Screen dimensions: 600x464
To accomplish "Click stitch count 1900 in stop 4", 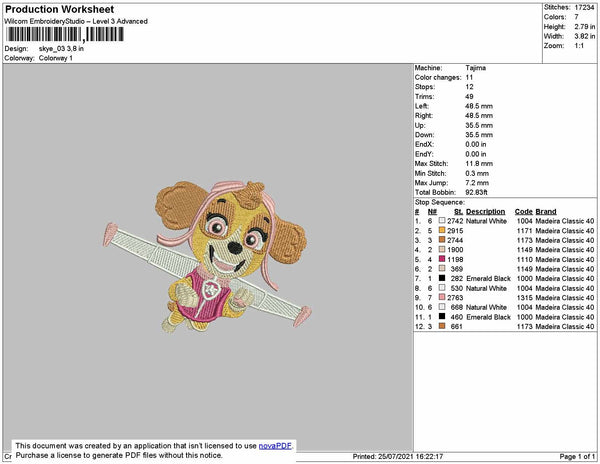I will pos(455,249).
